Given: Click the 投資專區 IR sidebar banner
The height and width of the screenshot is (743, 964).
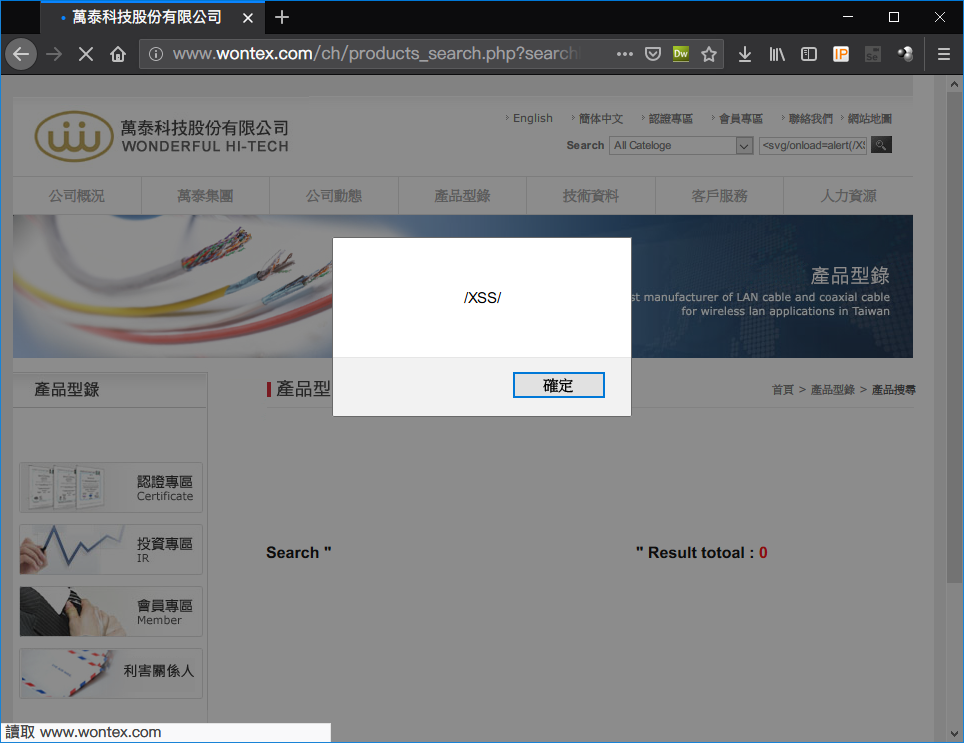Looking at the screenshot, I should [x=111, y=549].
